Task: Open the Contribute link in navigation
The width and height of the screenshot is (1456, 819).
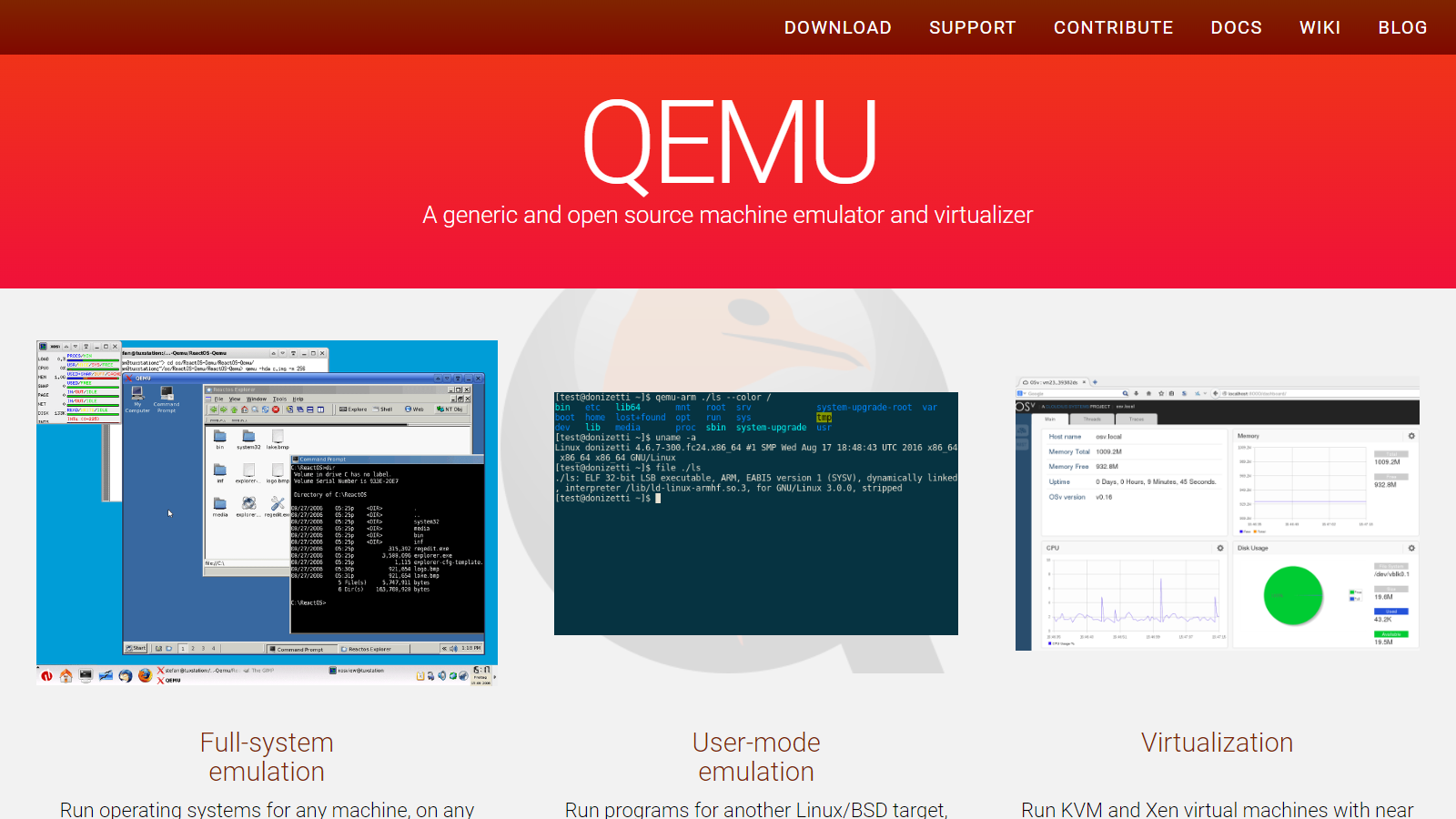Action: tap(1113, 27)
